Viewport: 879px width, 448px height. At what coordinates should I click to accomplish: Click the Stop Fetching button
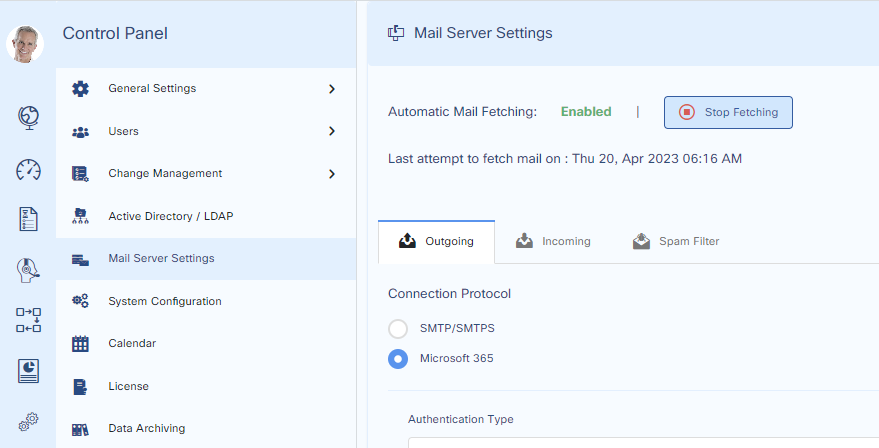coord(728,113)
